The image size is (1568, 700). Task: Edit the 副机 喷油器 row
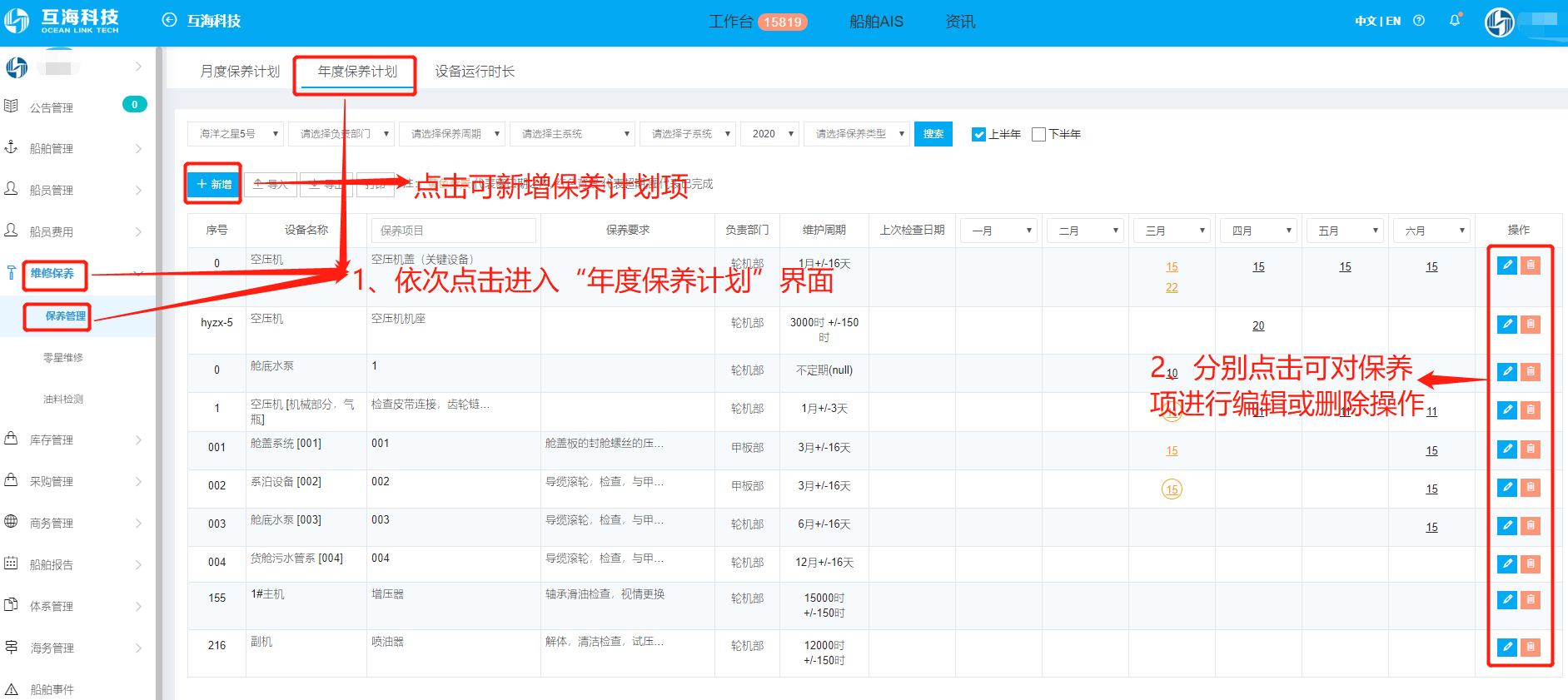(1507, 647)
